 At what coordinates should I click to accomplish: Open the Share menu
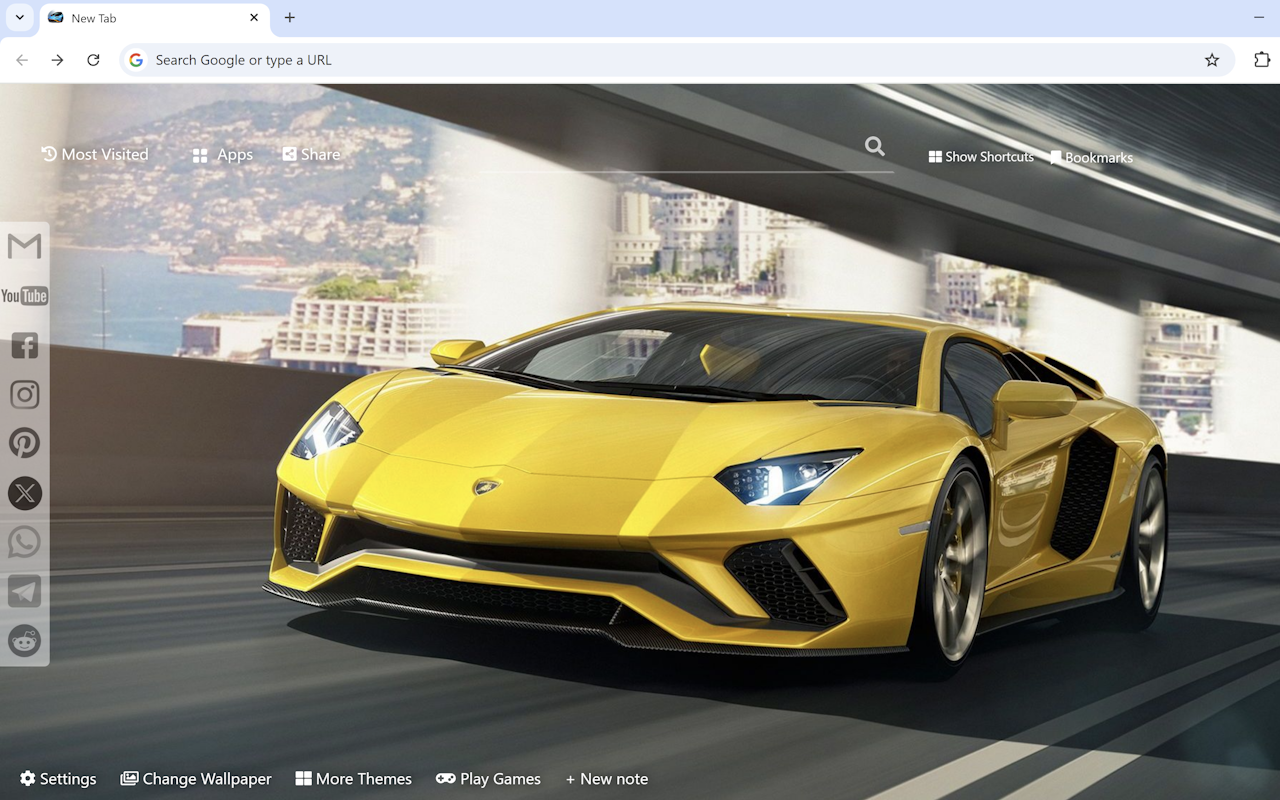point(311,154)
